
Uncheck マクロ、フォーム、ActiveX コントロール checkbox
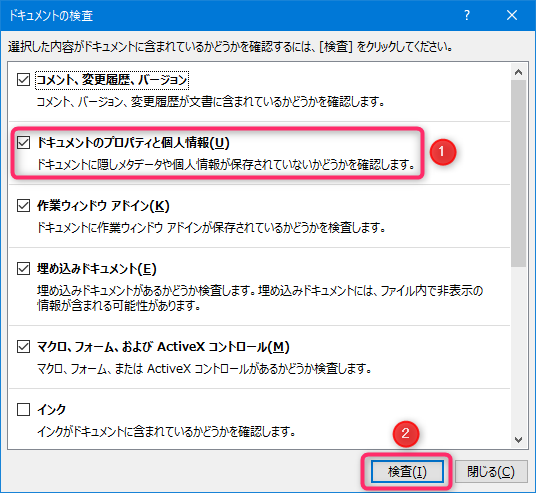[x=23, y=346]
